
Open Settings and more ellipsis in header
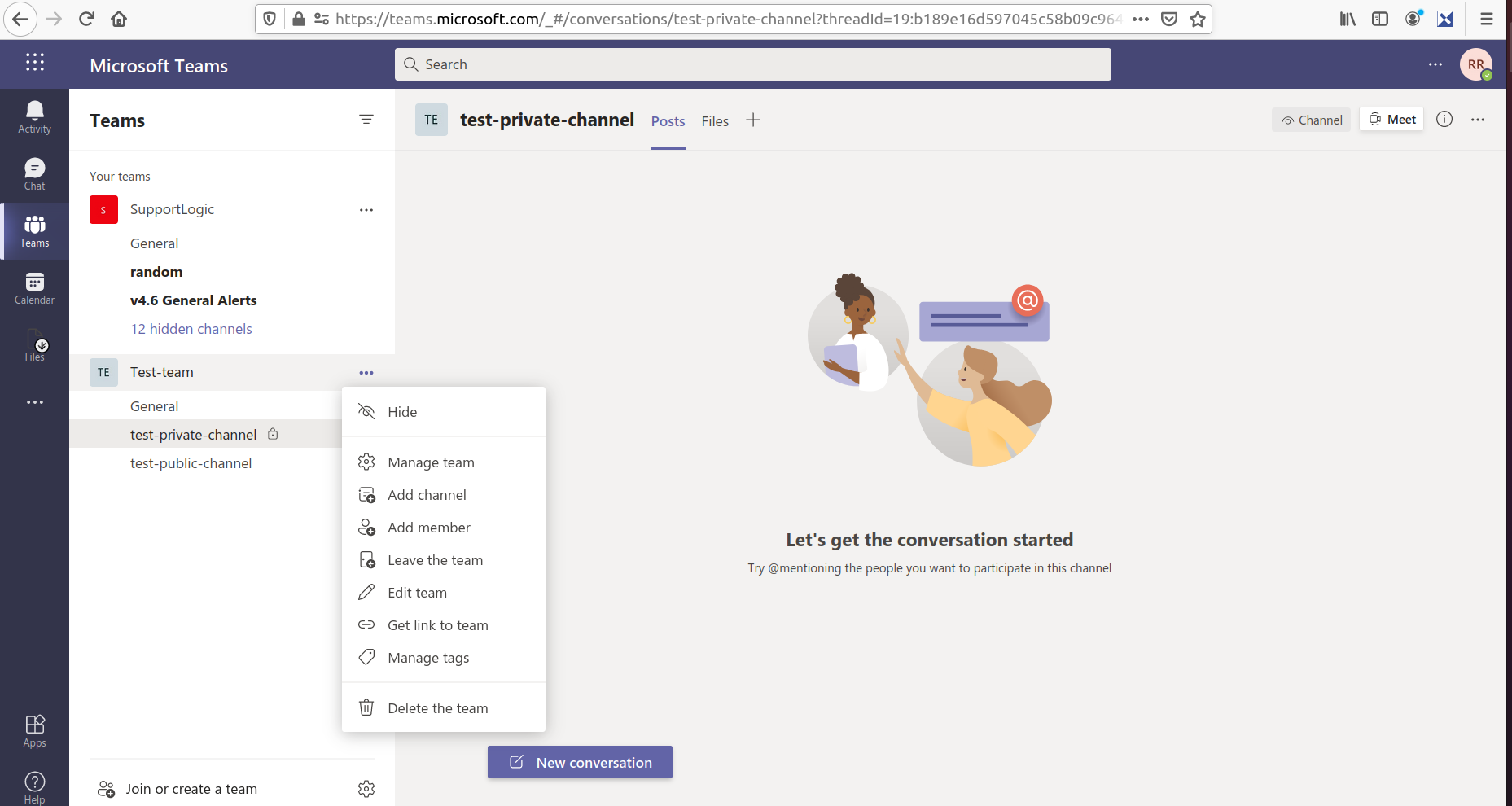click(1435, 64)
